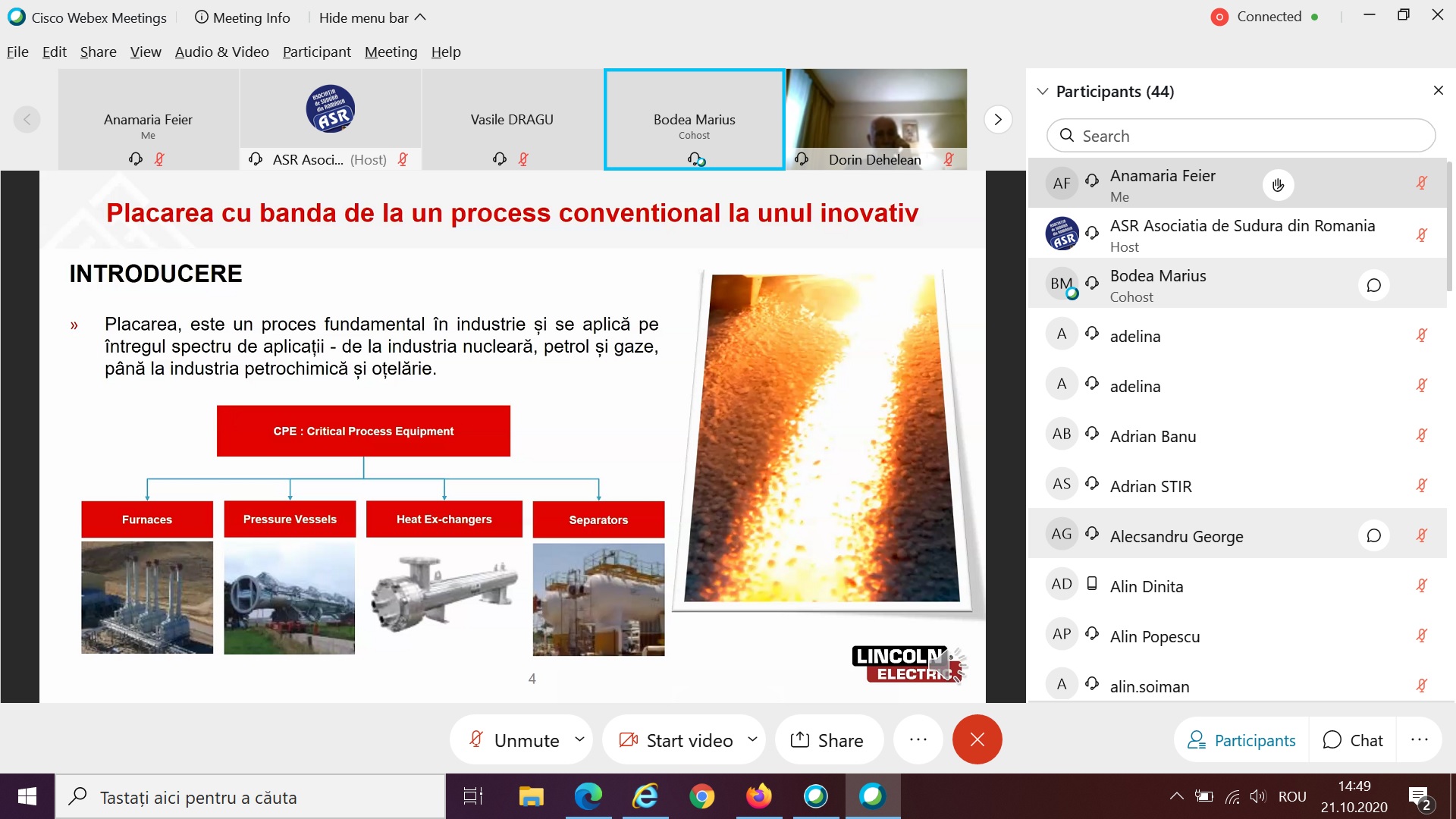The height and width of the screenshot is (819, 1456).
Task: Click the raise hand icon beside Anamaria Feier
Action: (1278, 185)
